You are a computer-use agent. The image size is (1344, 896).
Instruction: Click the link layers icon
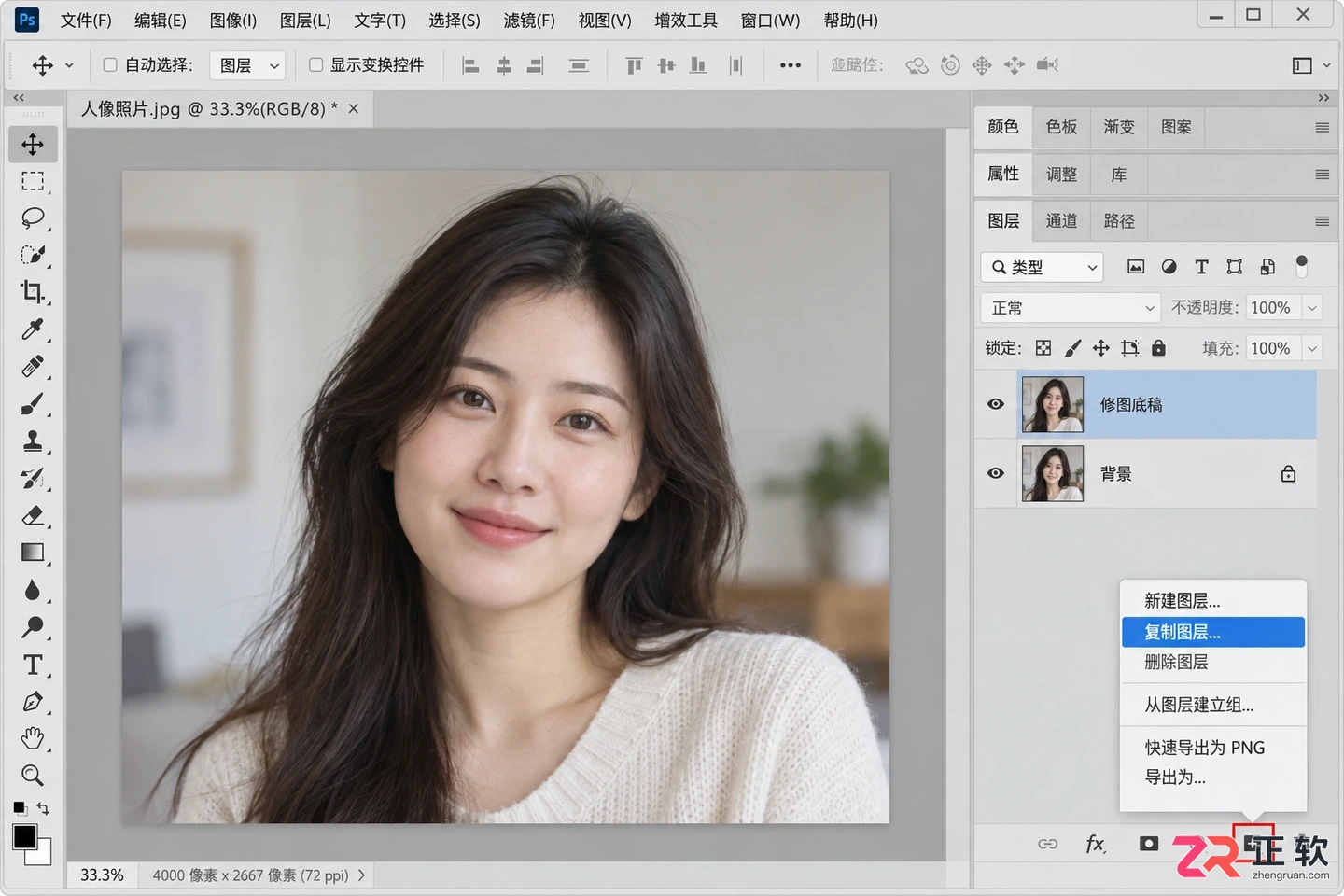coord(1048,844)
